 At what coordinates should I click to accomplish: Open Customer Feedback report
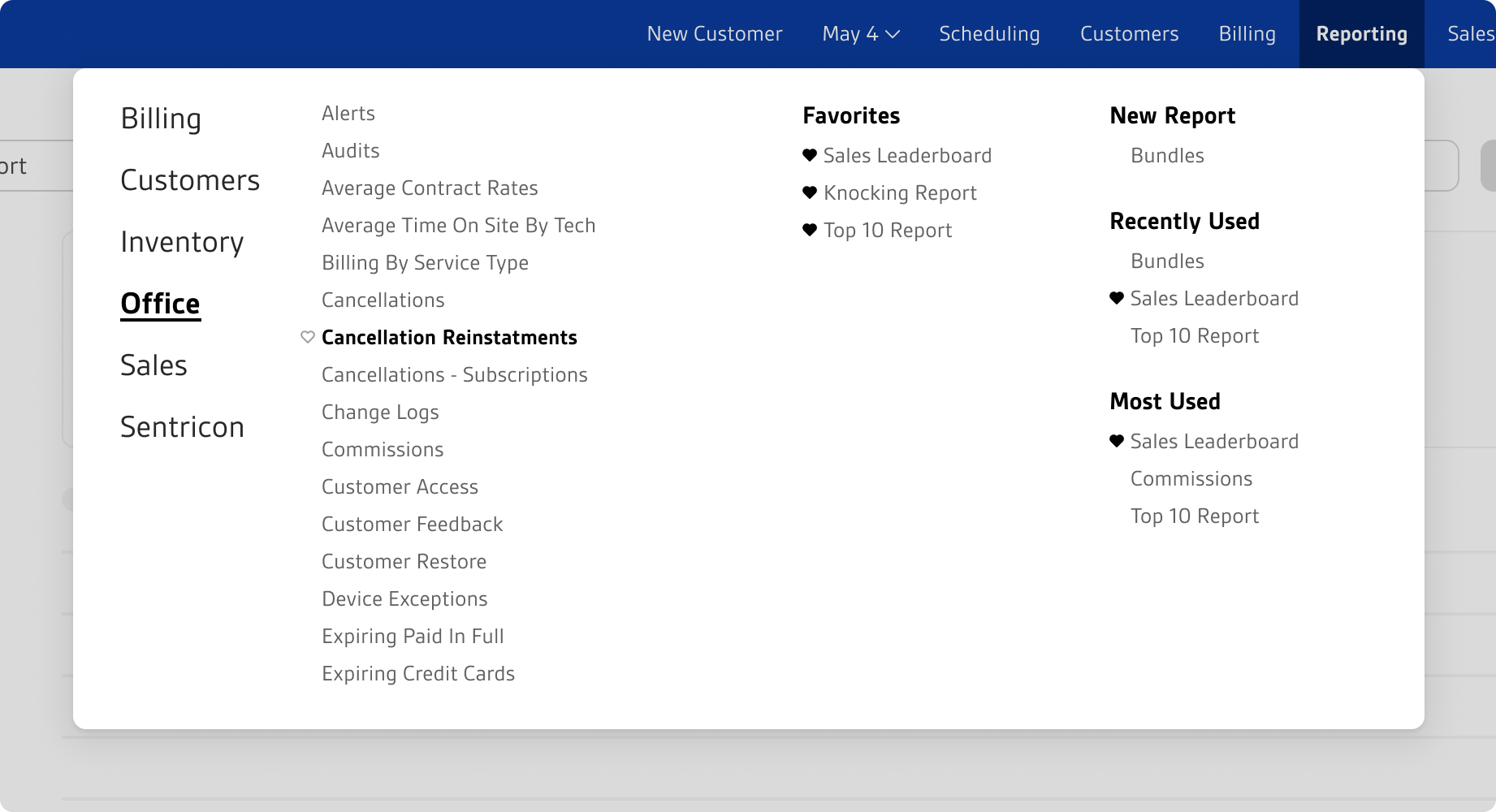(x=413, y=524)
